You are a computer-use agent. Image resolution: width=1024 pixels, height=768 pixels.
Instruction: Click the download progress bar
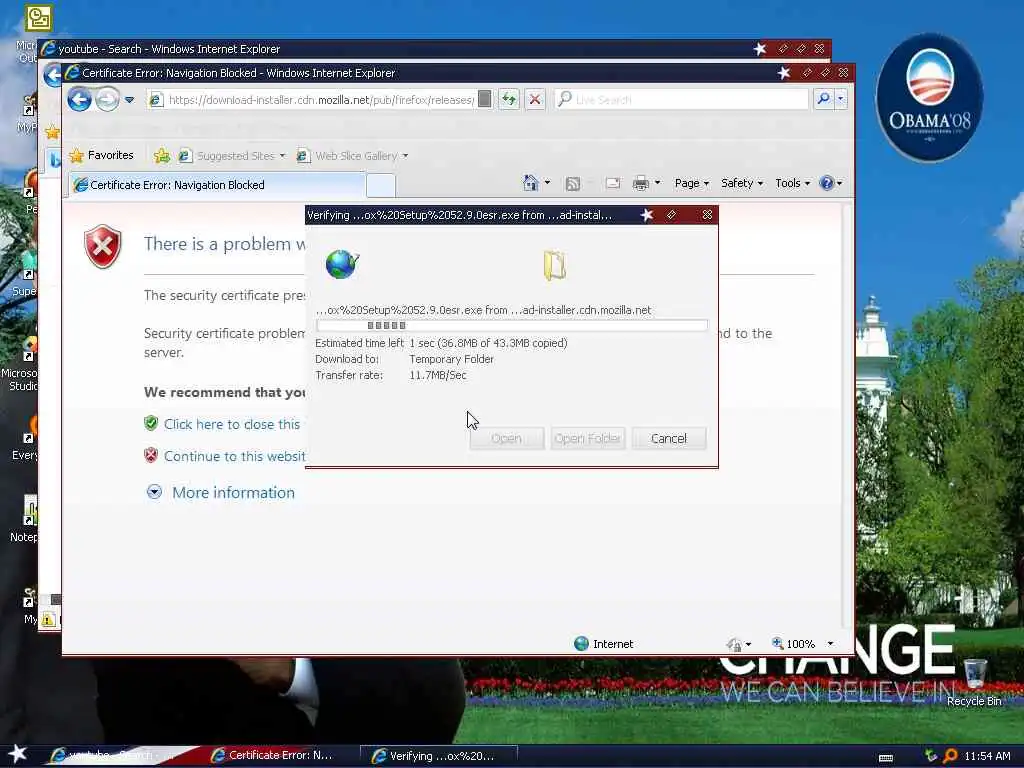tap(511, 325)
